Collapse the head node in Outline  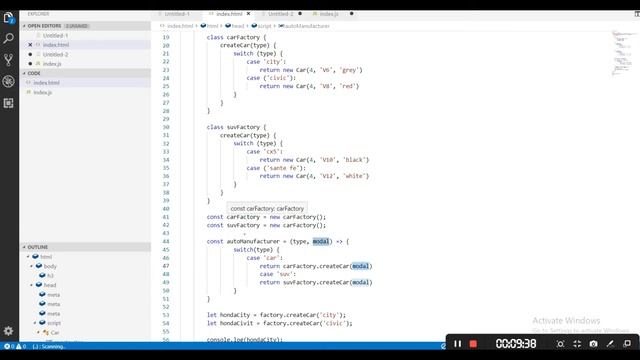[x=31, y=285]
